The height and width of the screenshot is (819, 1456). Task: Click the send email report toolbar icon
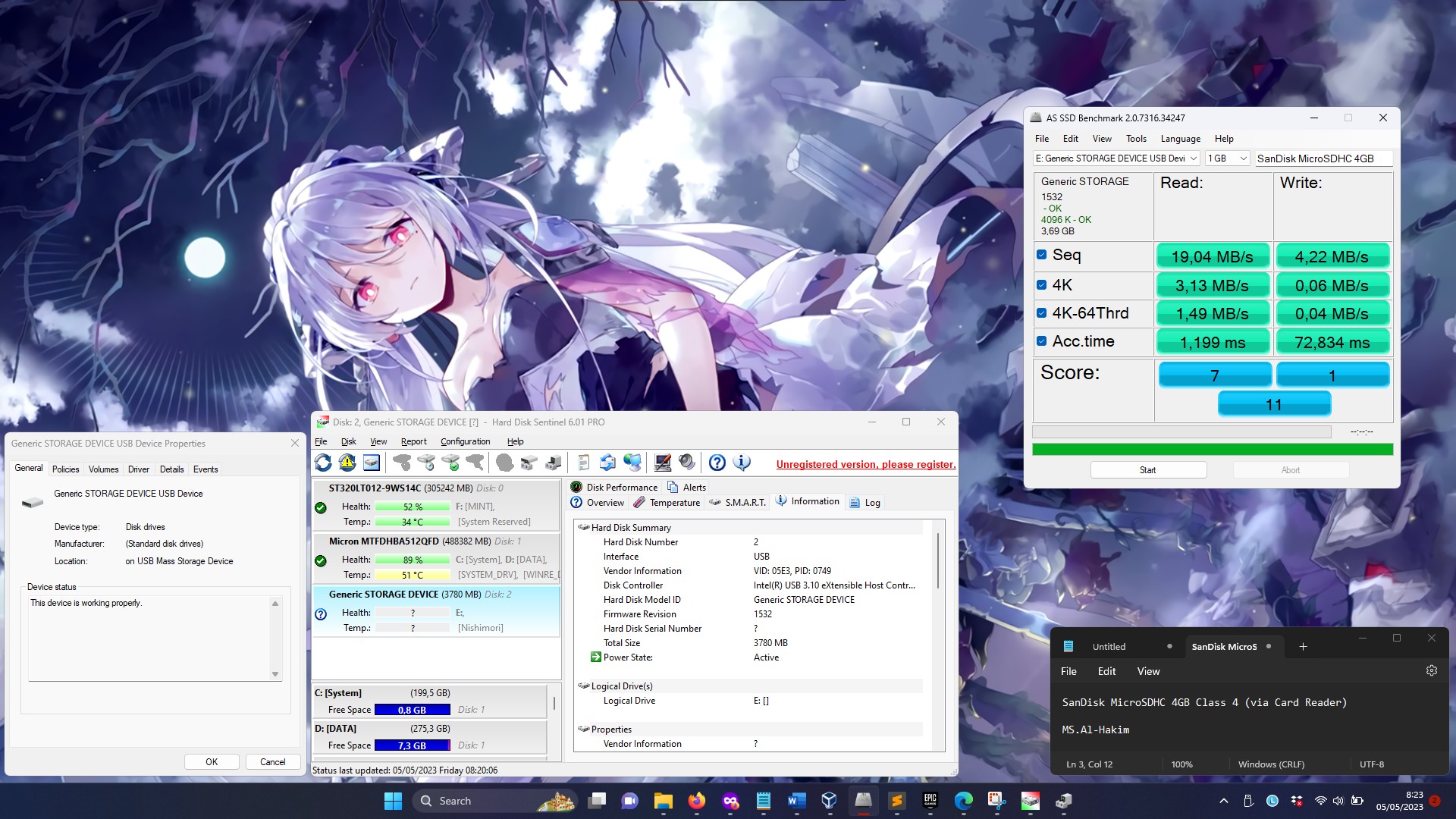pyautogui.click(x=607, y=462)
